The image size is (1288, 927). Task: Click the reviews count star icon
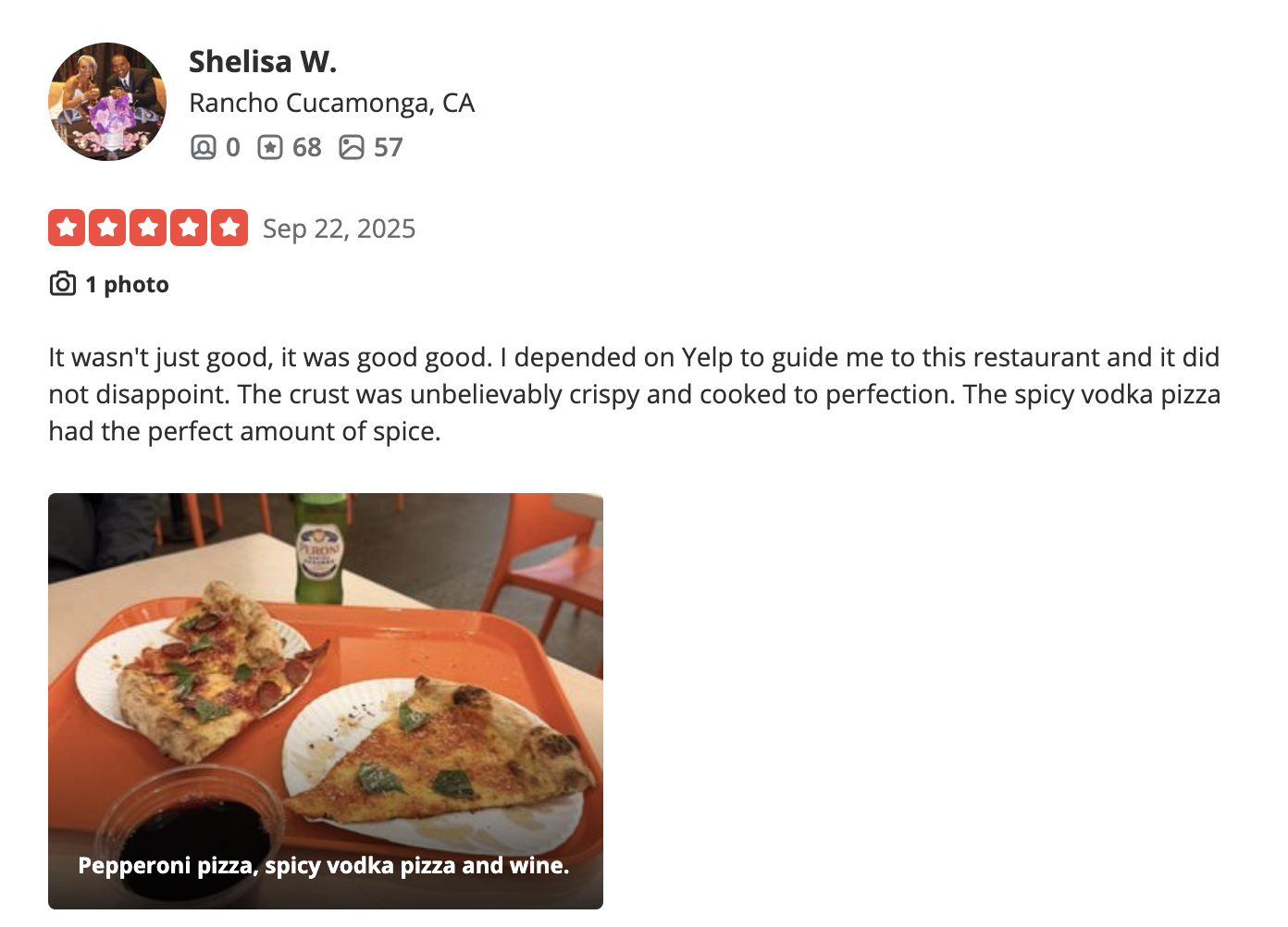pyautogui.click(x=270, y=147)
